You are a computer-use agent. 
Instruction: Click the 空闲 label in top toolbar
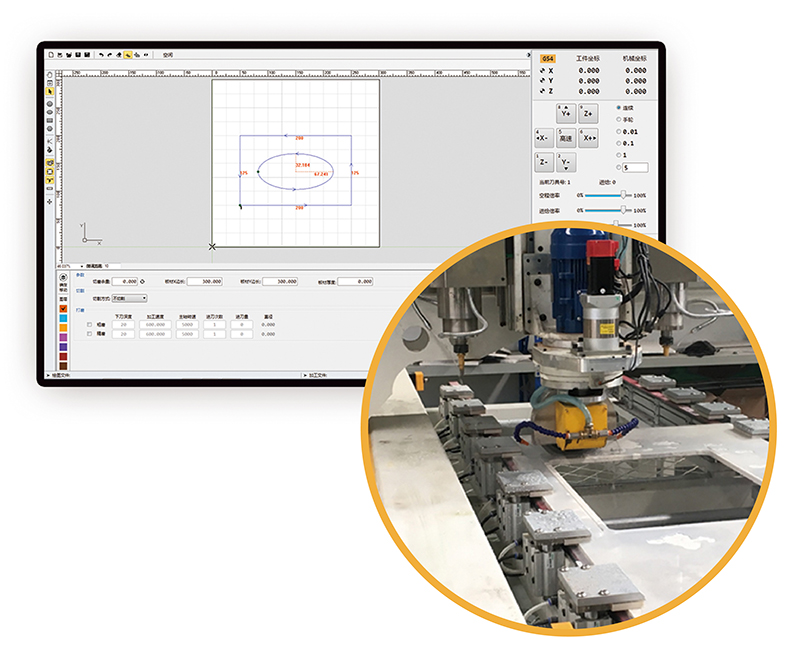[167, 55]
